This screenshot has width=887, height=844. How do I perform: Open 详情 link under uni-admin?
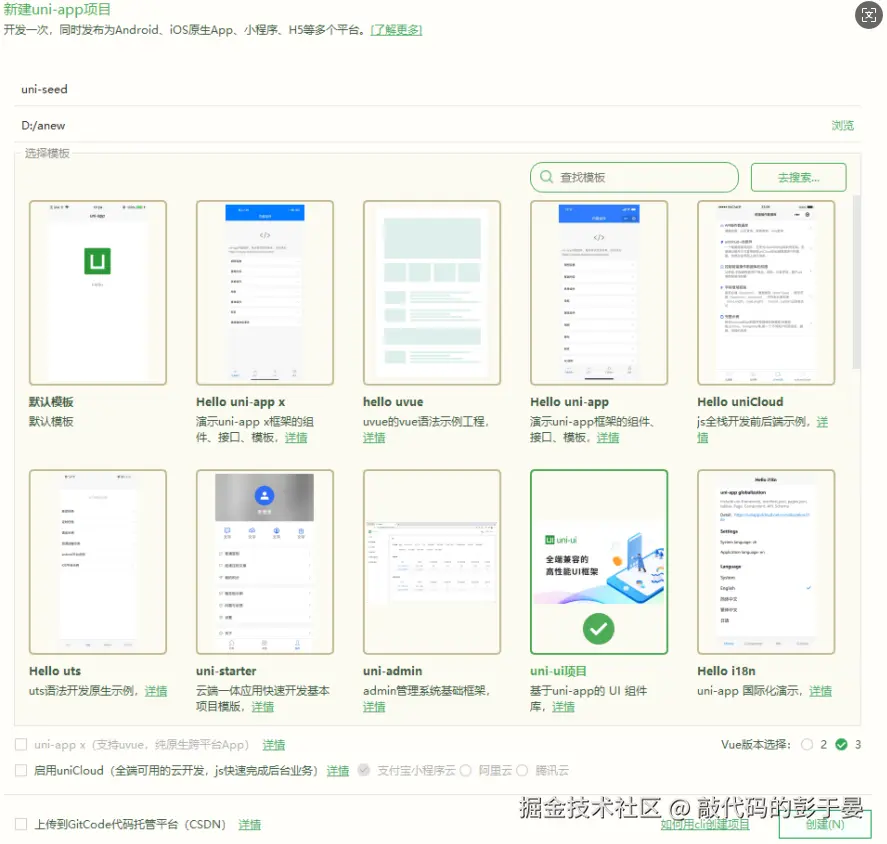[374, 707]
